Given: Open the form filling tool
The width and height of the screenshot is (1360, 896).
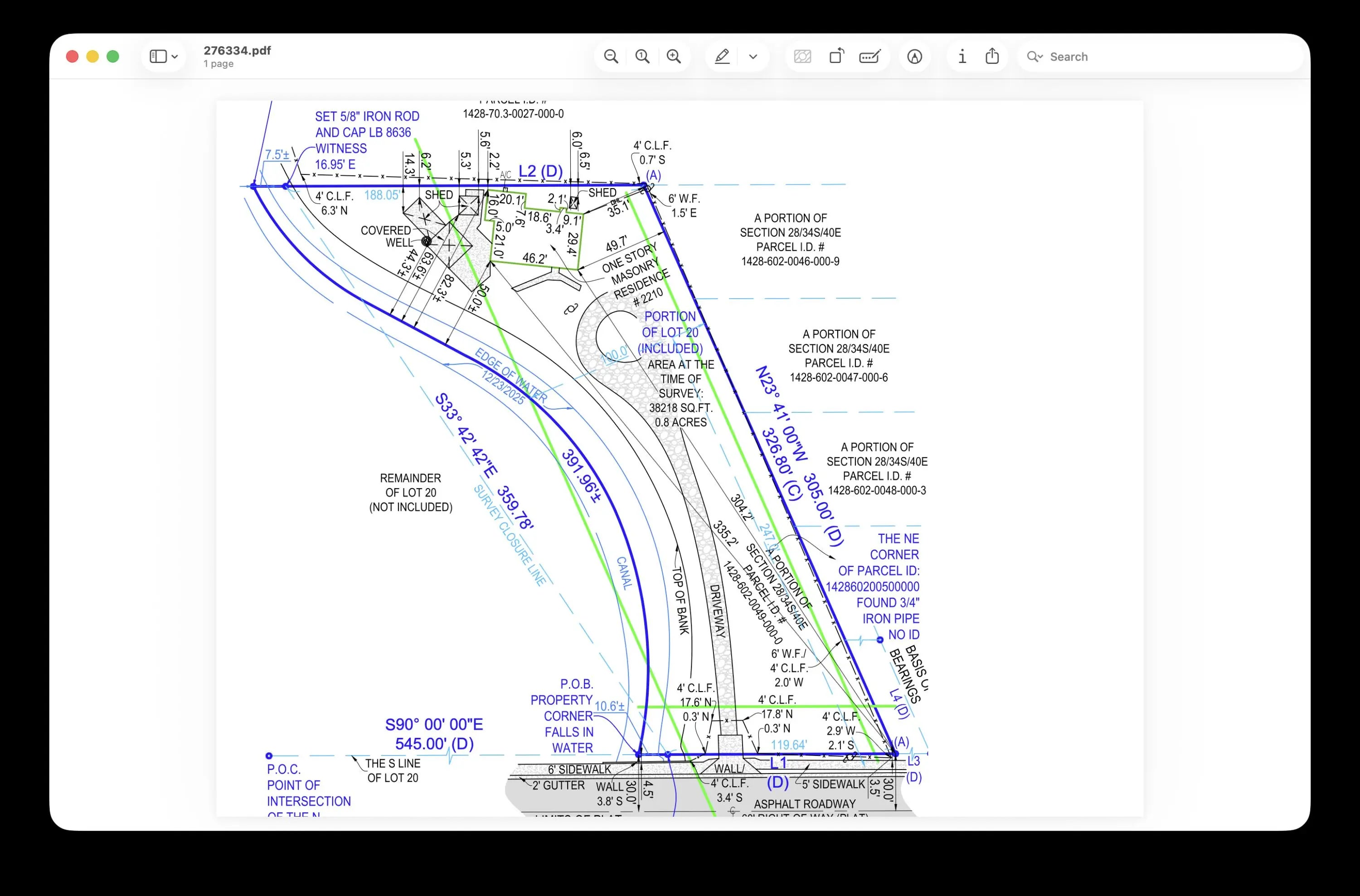Looking at the screenshot, I should coord(869,57).
